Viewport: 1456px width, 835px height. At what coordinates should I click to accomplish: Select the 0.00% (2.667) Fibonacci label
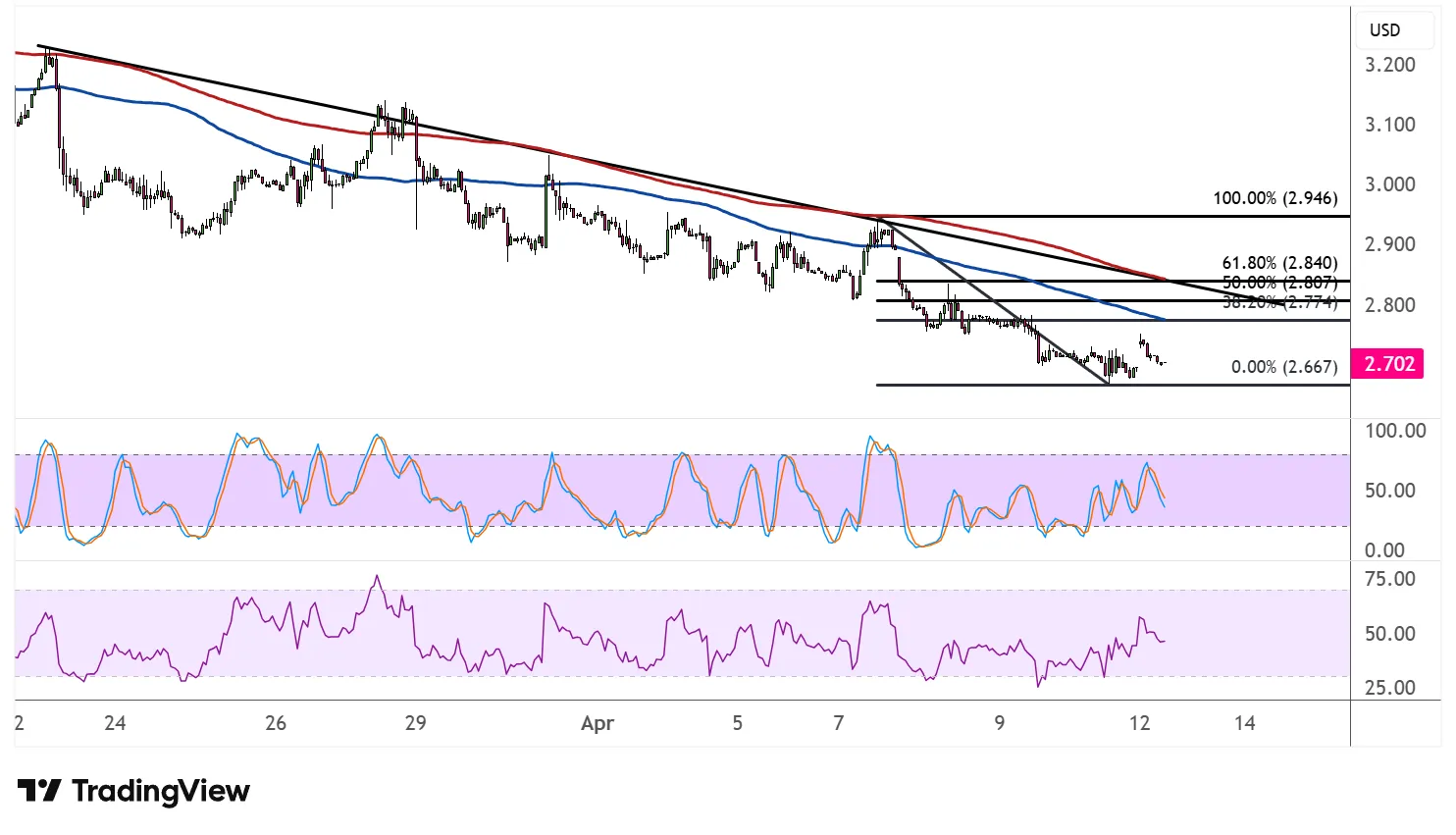(x=1284, y=367)
